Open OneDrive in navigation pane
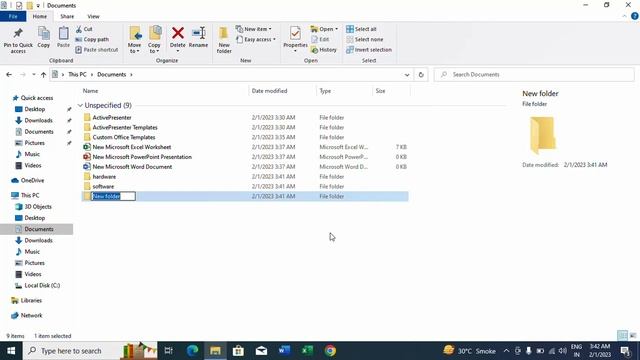Image resolution: width=640 pixels, height=360 pixels. (32, 180)
